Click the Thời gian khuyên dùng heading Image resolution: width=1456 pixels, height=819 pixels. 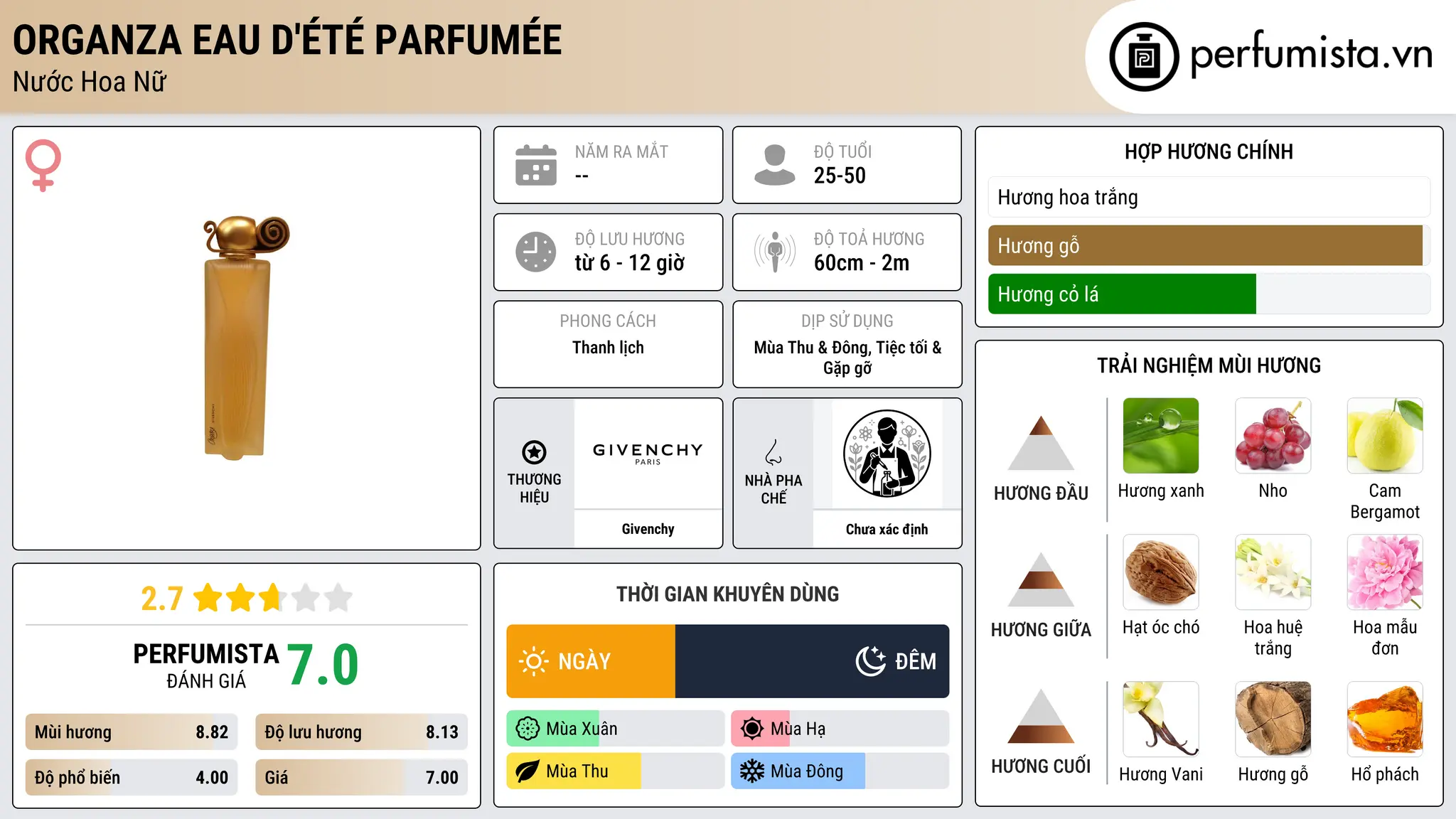pos(727,594)
